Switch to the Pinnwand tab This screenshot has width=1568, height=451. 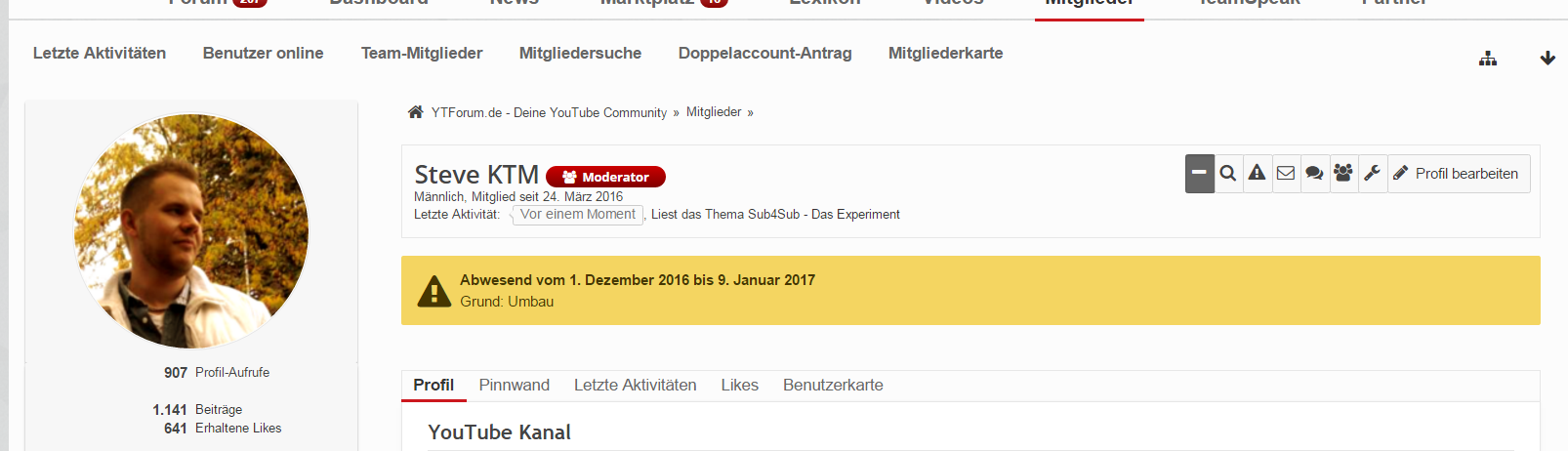[x=514, y=386]
